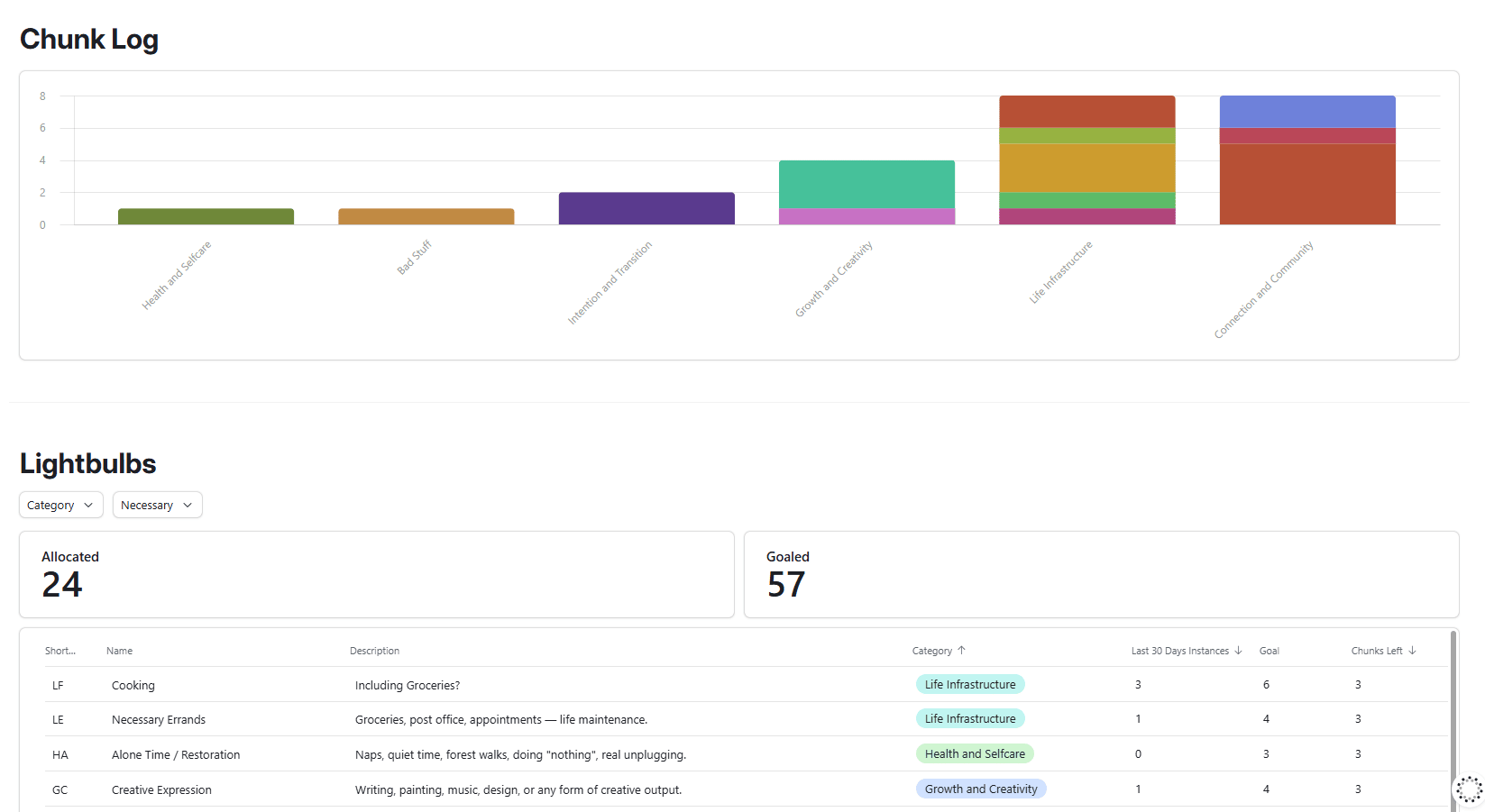1485x812 pixels.
Task: Click the Chunks Left sort arrow
Action: [1412, 651]
